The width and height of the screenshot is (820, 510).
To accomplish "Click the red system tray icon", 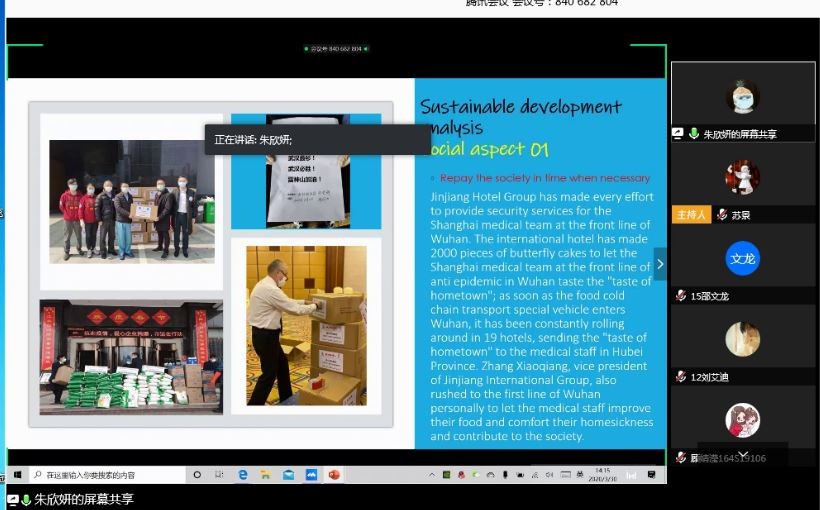I will (x=461, y=475).
